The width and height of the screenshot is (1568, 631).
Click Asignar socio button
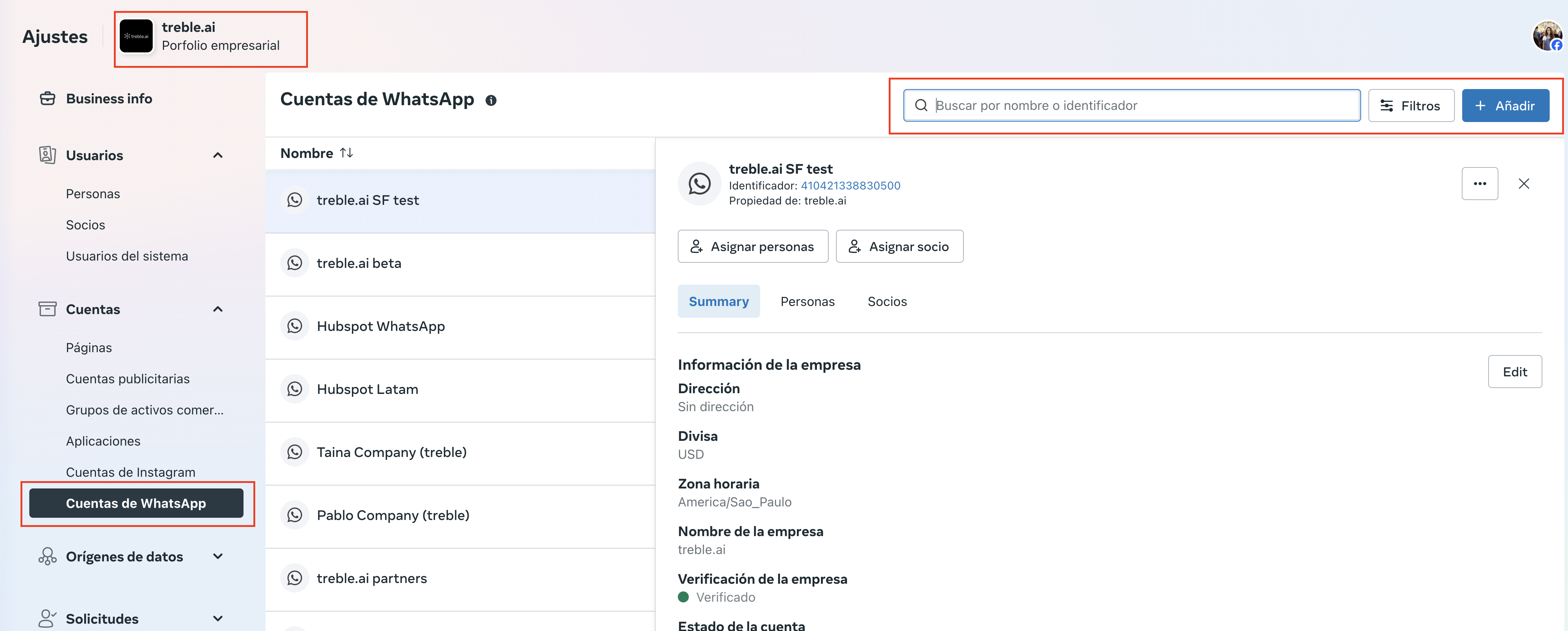click(x=899, y=246)
